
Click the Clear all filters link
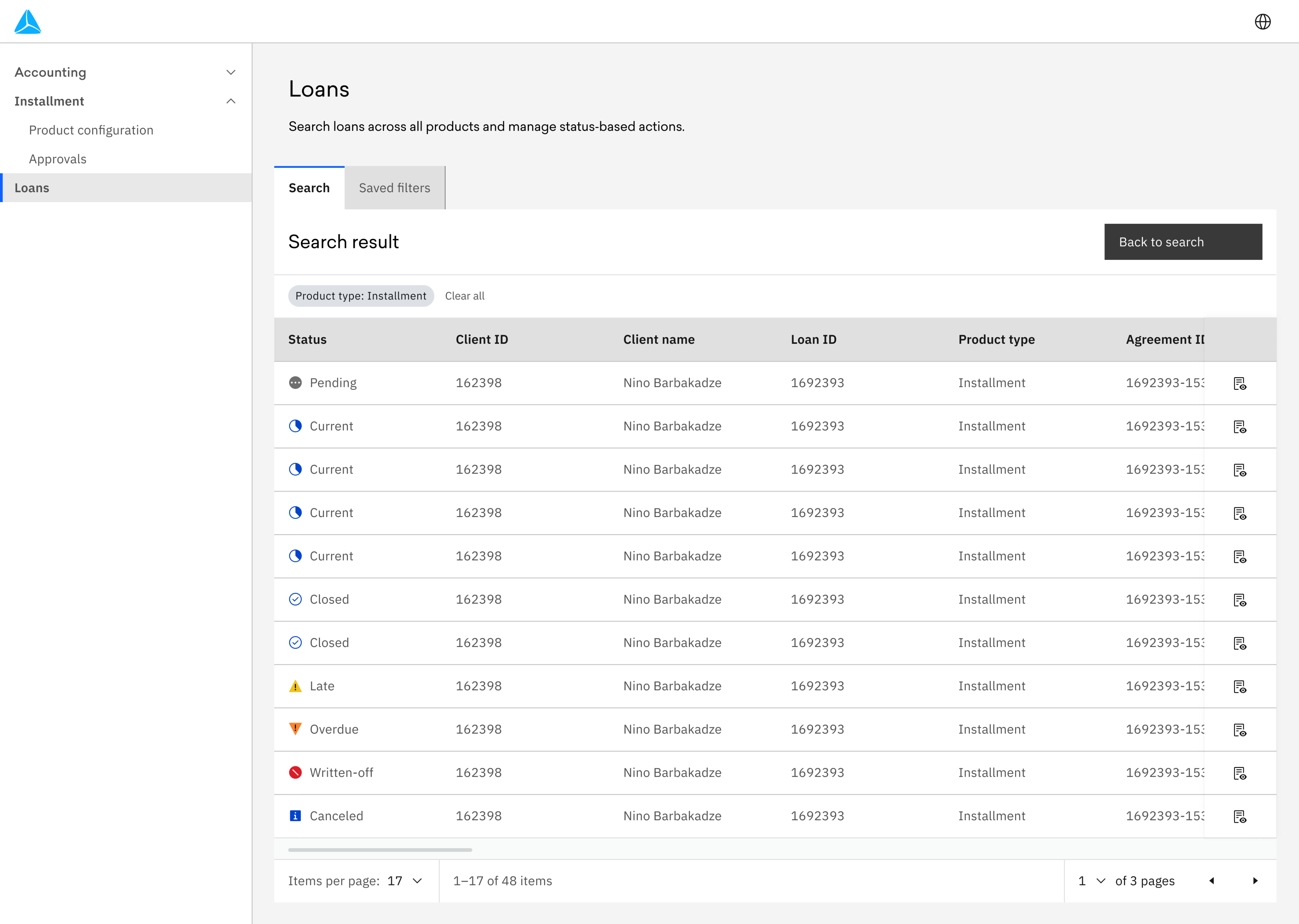[x=465, y=296]
